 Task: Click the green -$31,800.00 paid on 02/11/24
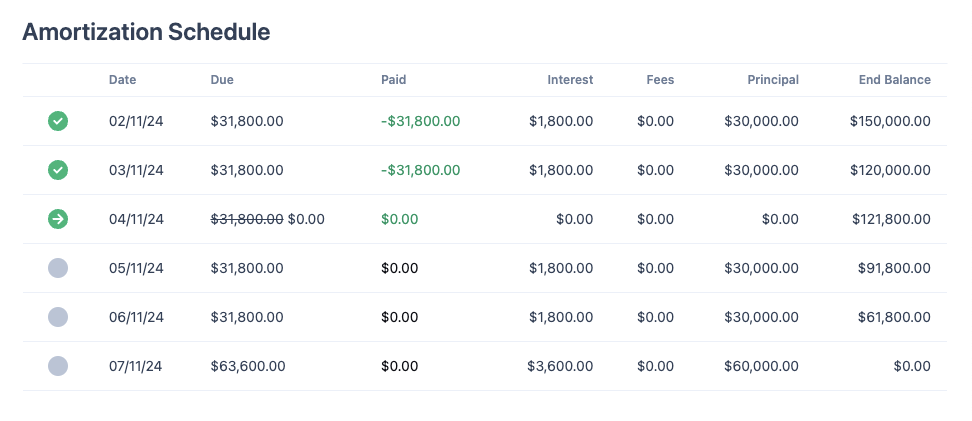[x=420, y=121]
